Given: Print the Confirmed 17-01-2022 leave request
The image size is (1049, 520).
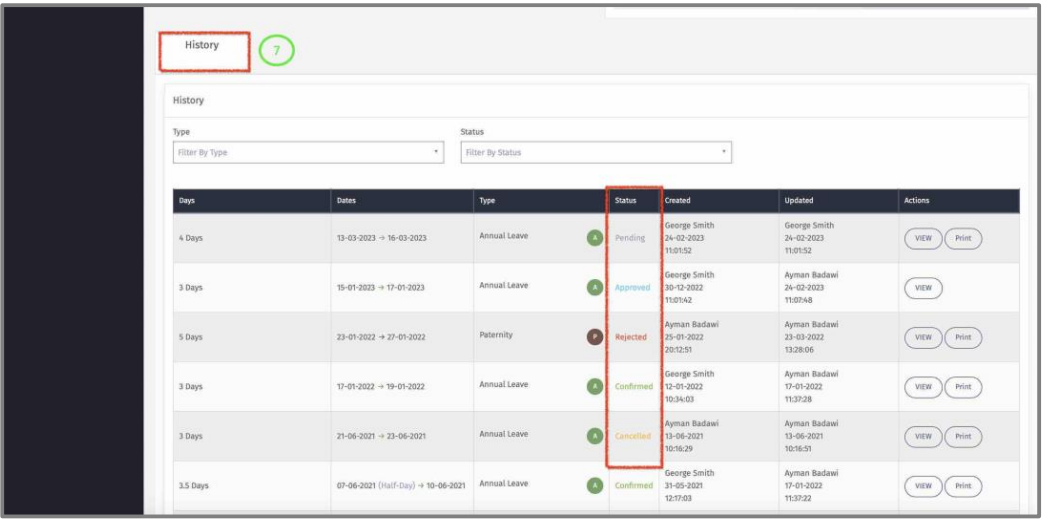Looking at the screenshot, I should pyautogui.click(x=963, y=387).
